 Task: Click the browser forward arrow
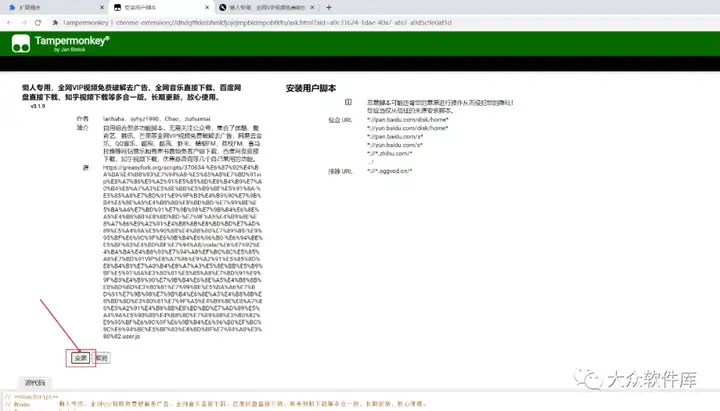click(x=24, y=23)
